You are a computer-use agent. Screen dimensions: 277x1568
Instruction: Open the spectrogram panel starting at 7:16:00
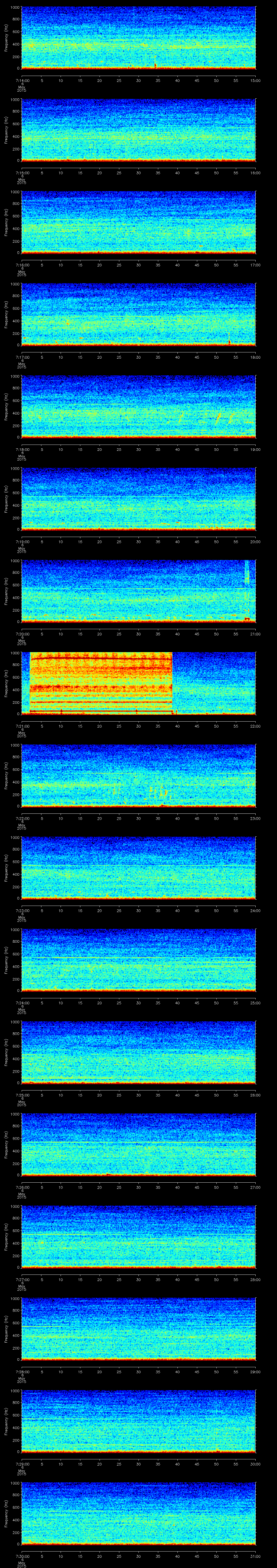139,222
